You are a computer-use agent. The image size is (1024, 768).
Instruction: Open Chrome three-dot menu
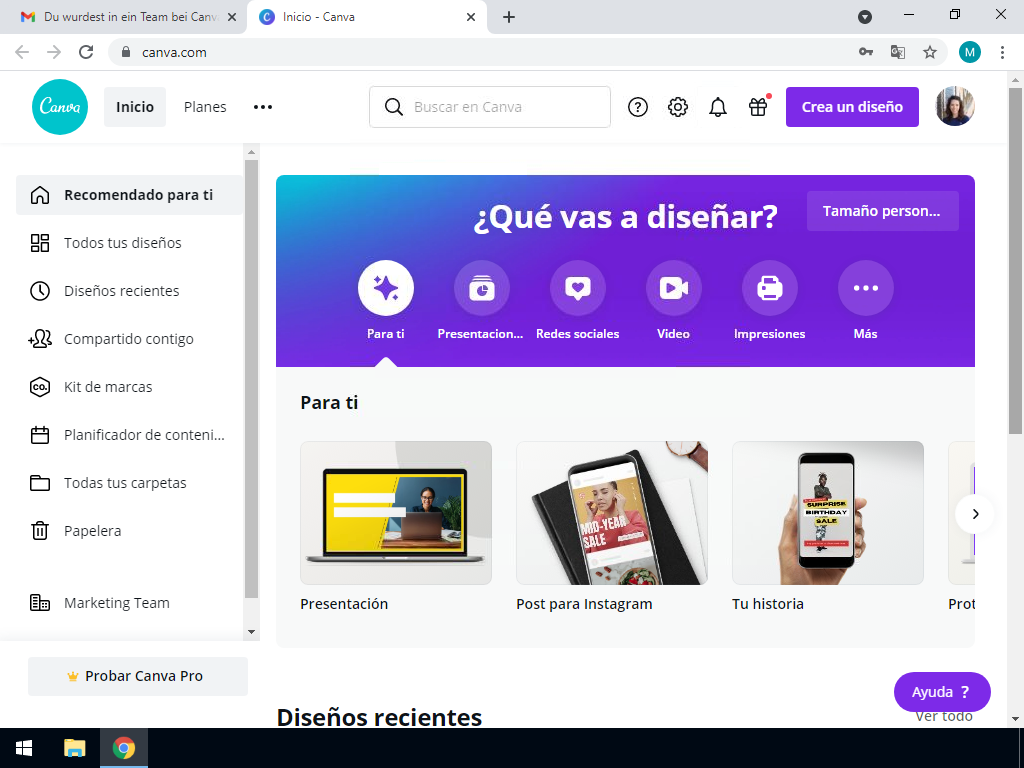[1002, 52]
